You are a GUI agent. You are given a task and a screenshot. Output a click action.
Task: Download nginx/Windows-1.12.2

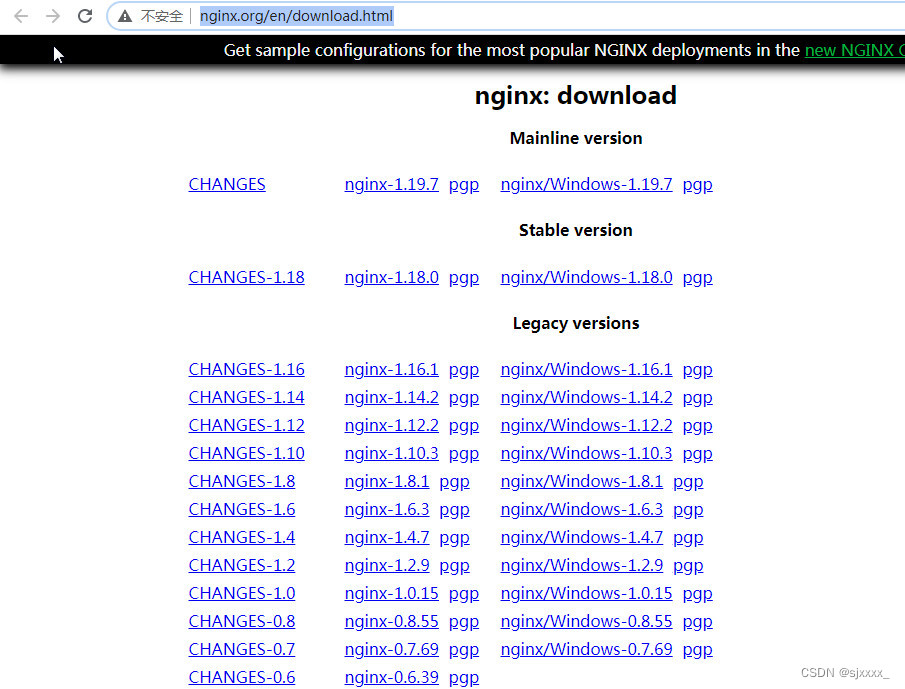coord(586,425)
